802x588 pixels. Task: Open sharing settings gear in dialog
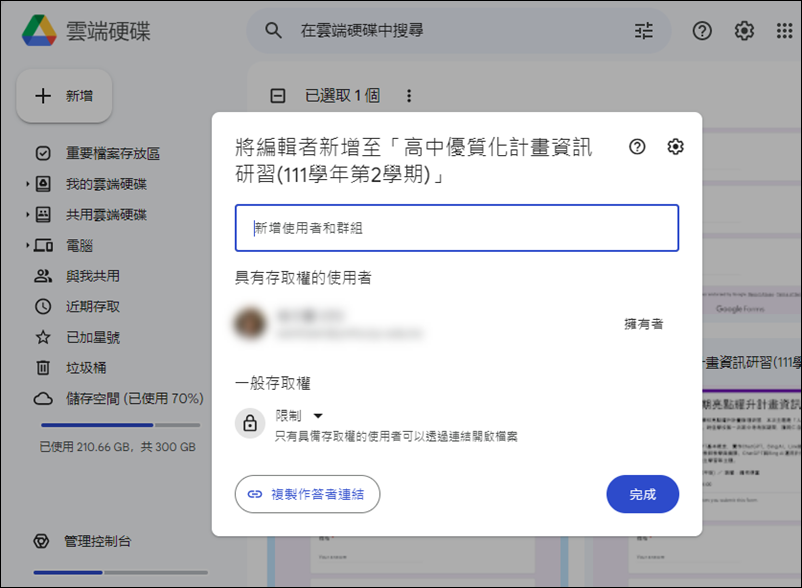pos(675,146)
